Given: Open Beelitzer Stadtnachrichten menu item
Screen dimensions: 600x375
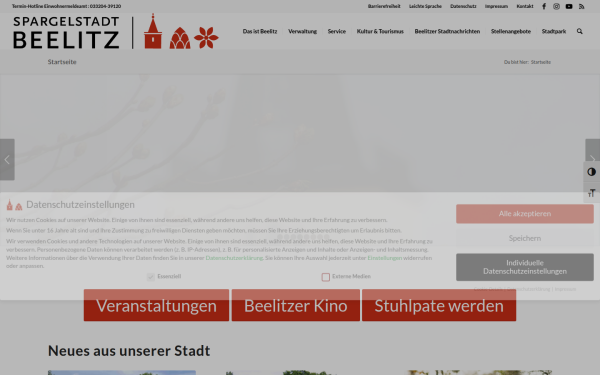Looking at the screenshot, I should 447,31.
